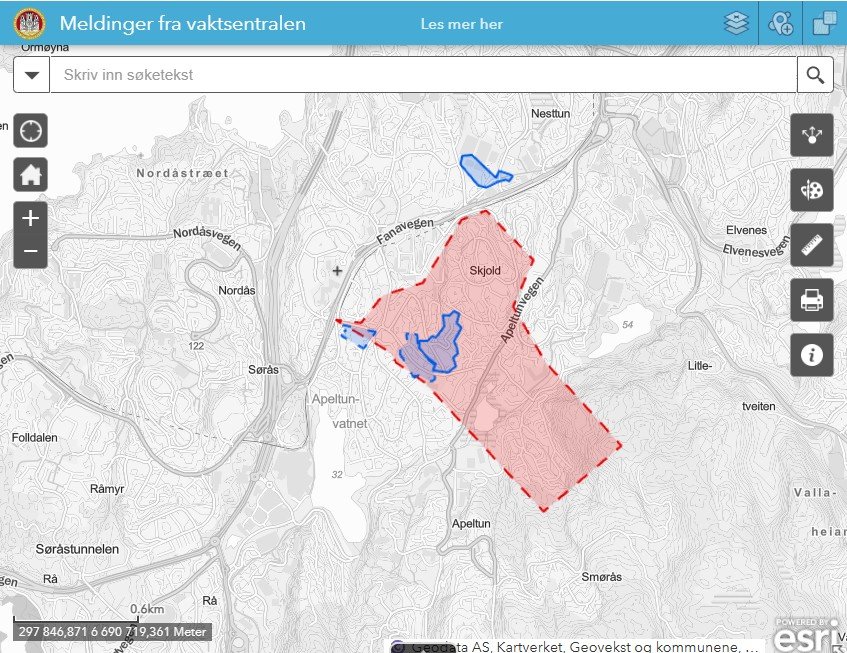Open the overlapping squares widget in header
The height and width of the screenshot is (653, 847).
click(824, 23)
